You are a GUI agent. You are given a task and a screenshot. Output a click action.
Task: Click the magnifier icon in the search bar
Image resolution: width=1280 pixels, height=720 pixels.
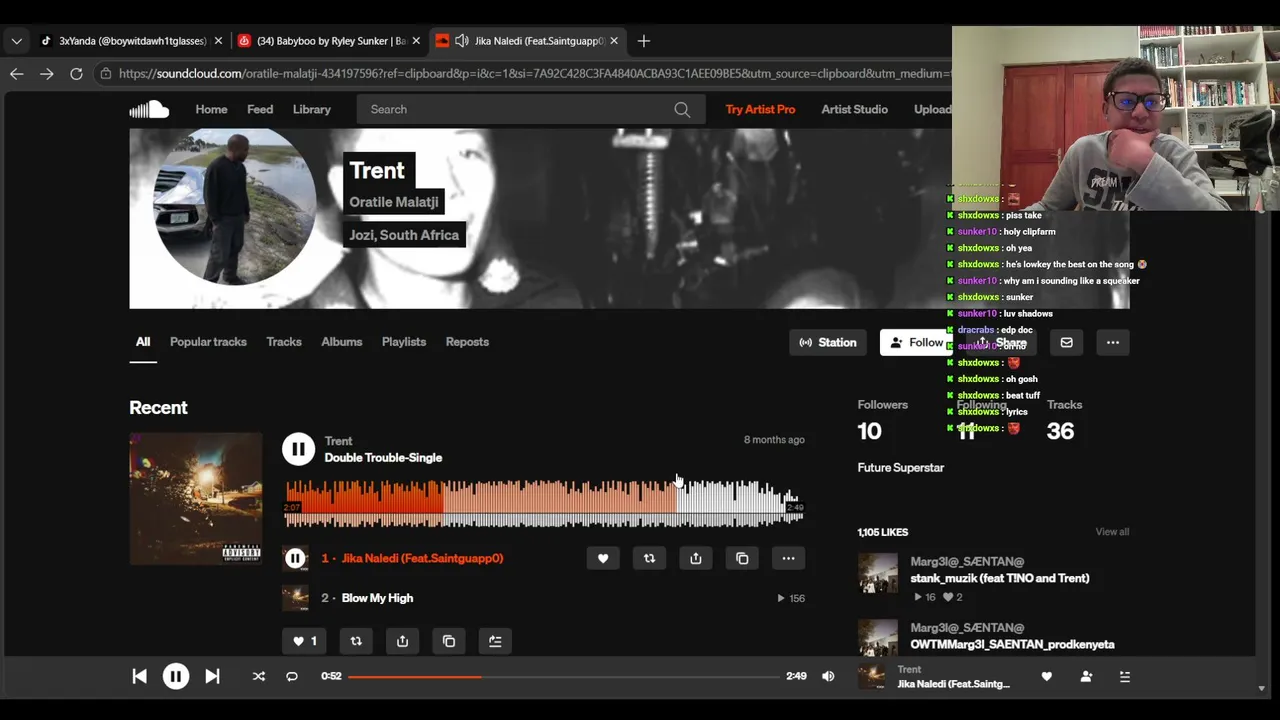(682, 110)
